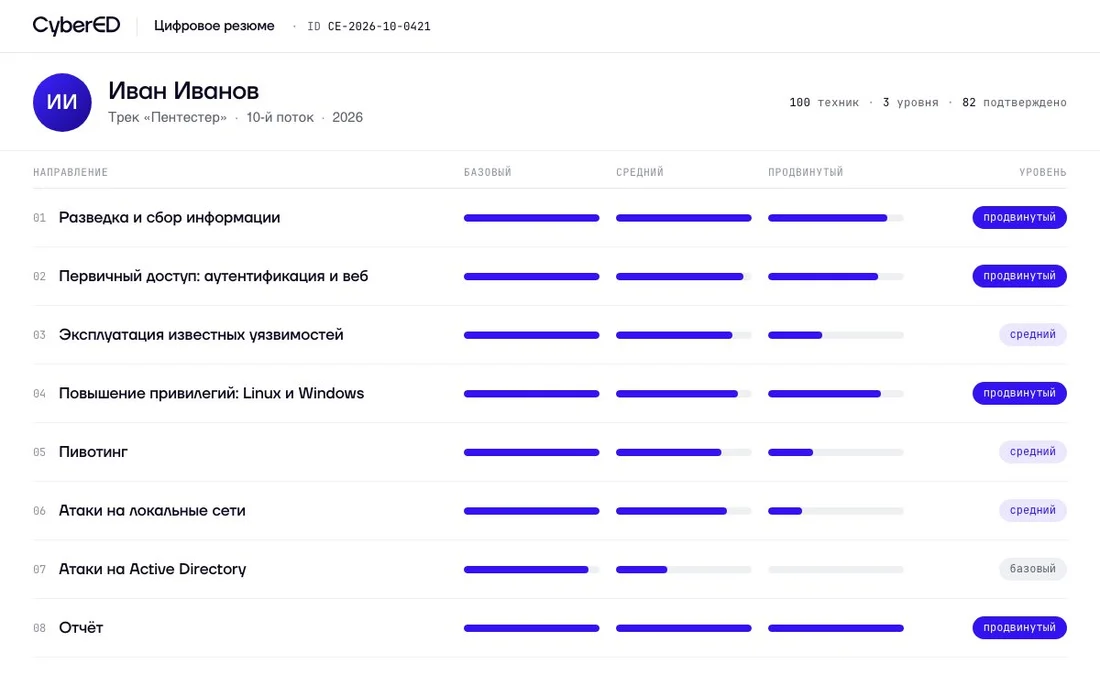Click Разведка row's продвинутый-level progress bar
This screenshot has width=1100, height=696.
[x=836, y=218]
